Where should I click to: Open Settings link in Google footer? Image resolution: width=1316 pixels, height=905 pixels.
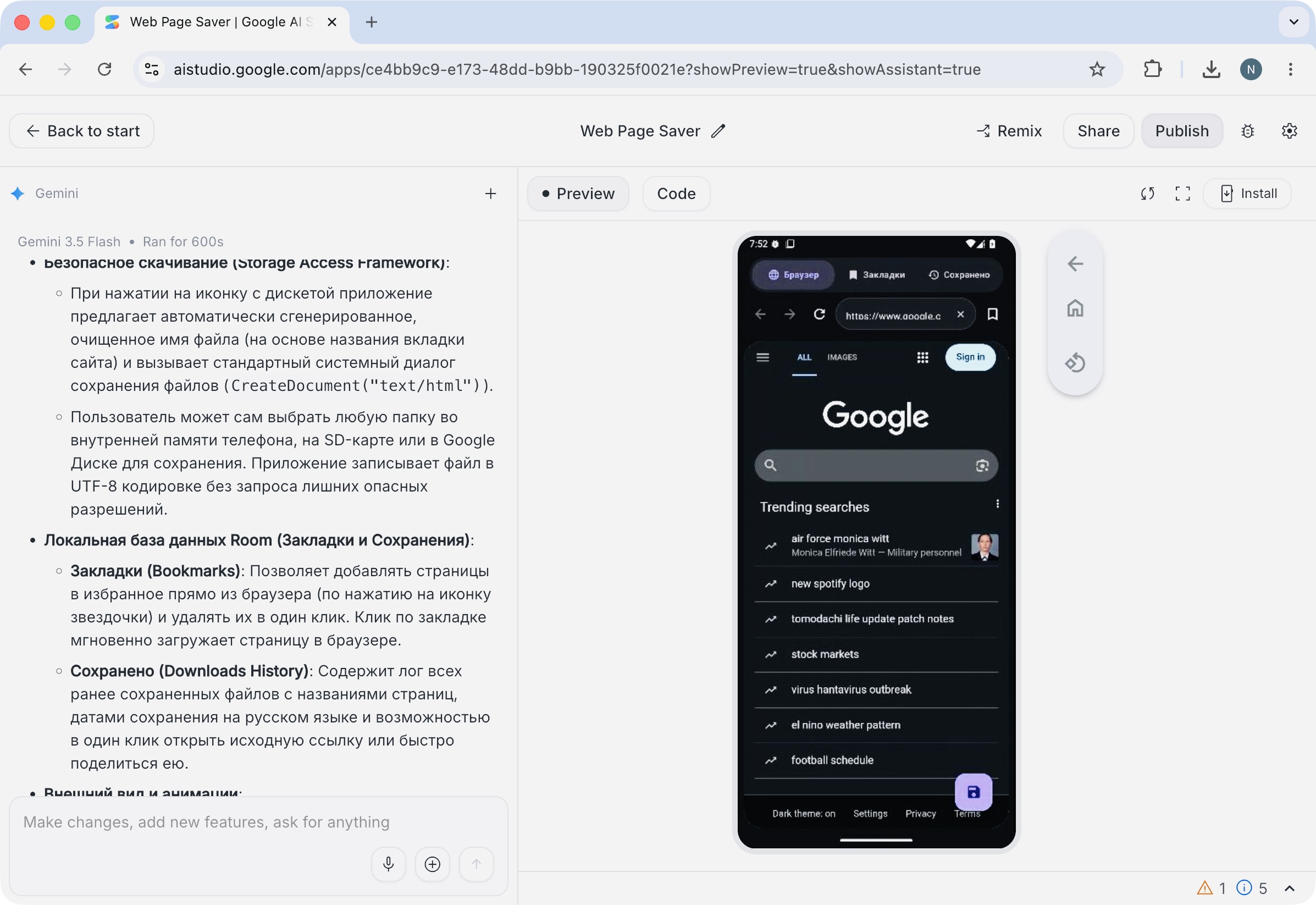870,814
